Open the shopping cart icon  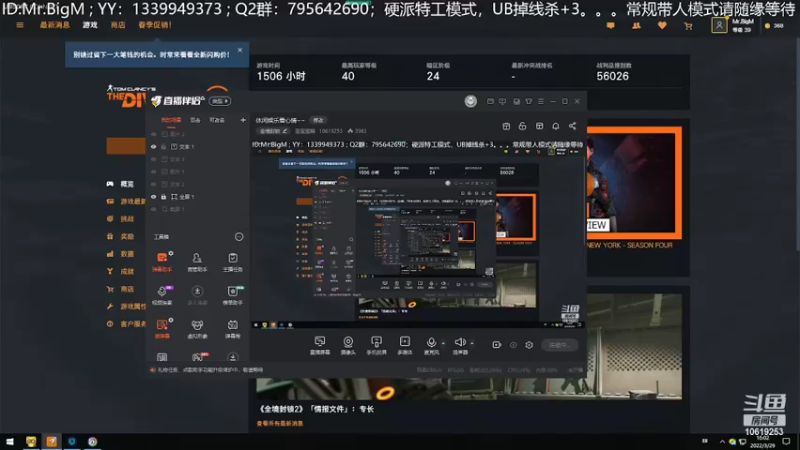(x=688, y=26)
